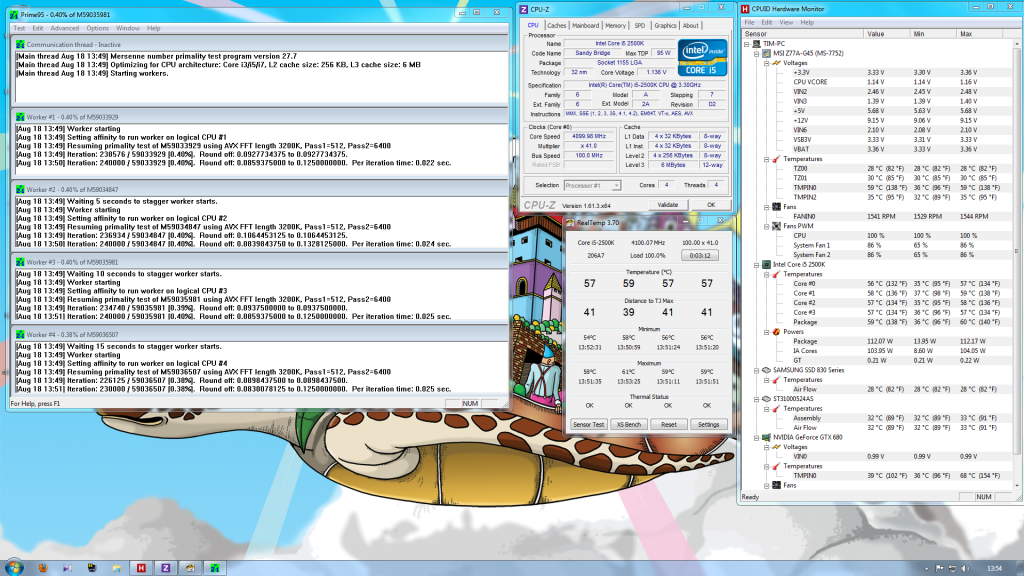Collapse the Intel Core i5 2500K tree node
This screenshot has height=576, width=1024.
756,264
